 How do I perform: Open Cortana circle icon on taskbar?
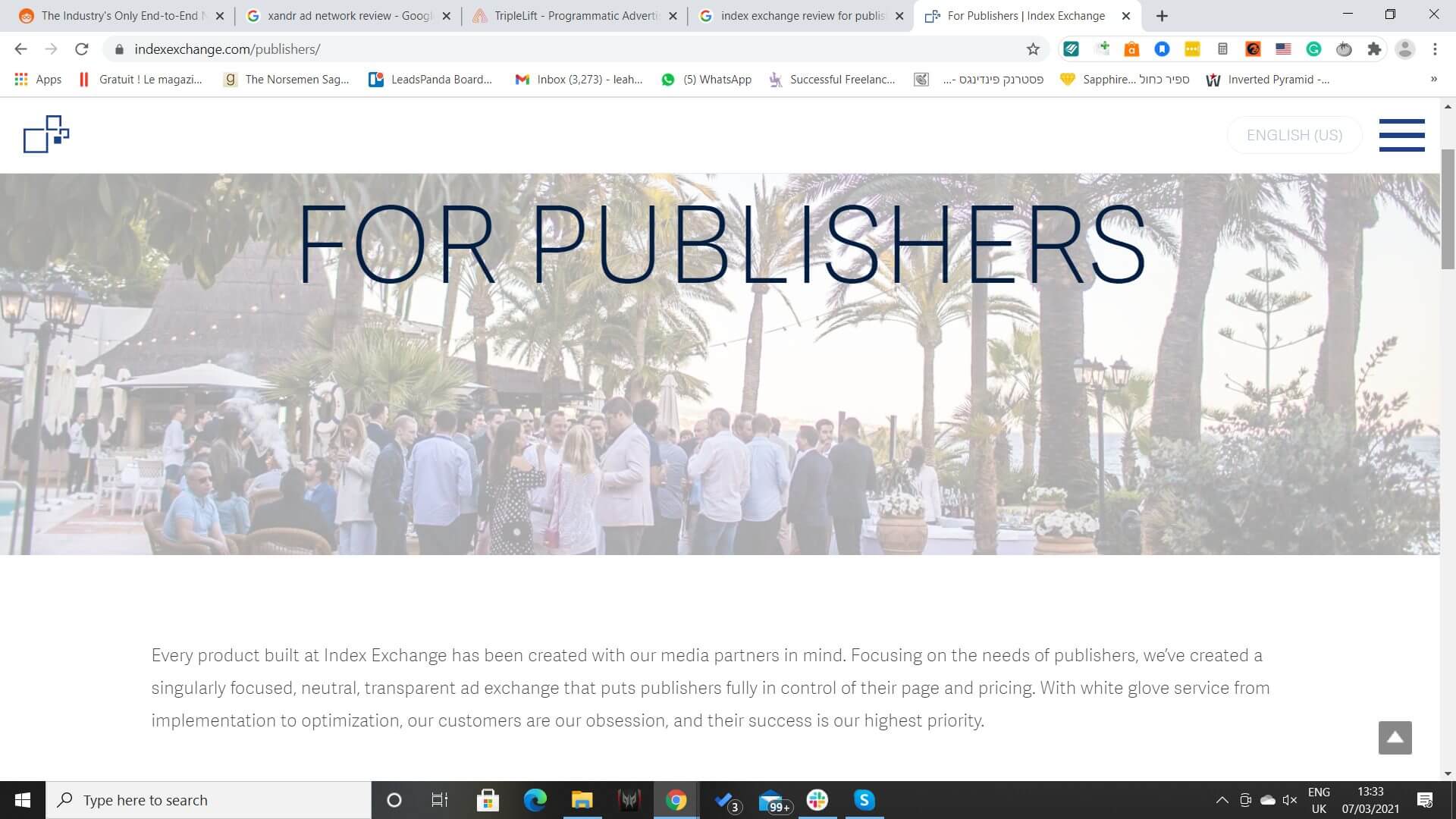tap(394, 800)
